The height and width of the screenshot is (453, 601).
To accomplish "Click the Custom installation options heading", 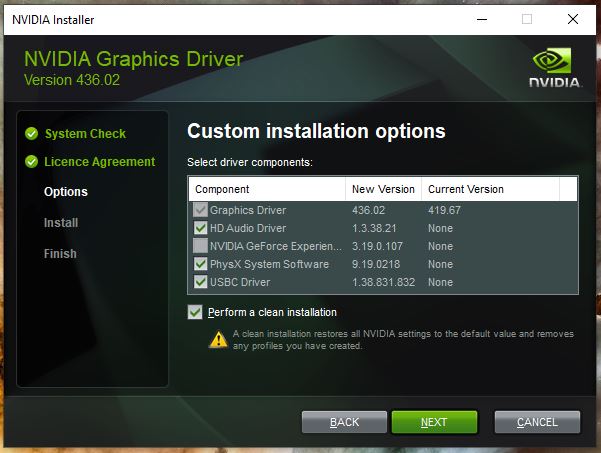I will point(316,131).
